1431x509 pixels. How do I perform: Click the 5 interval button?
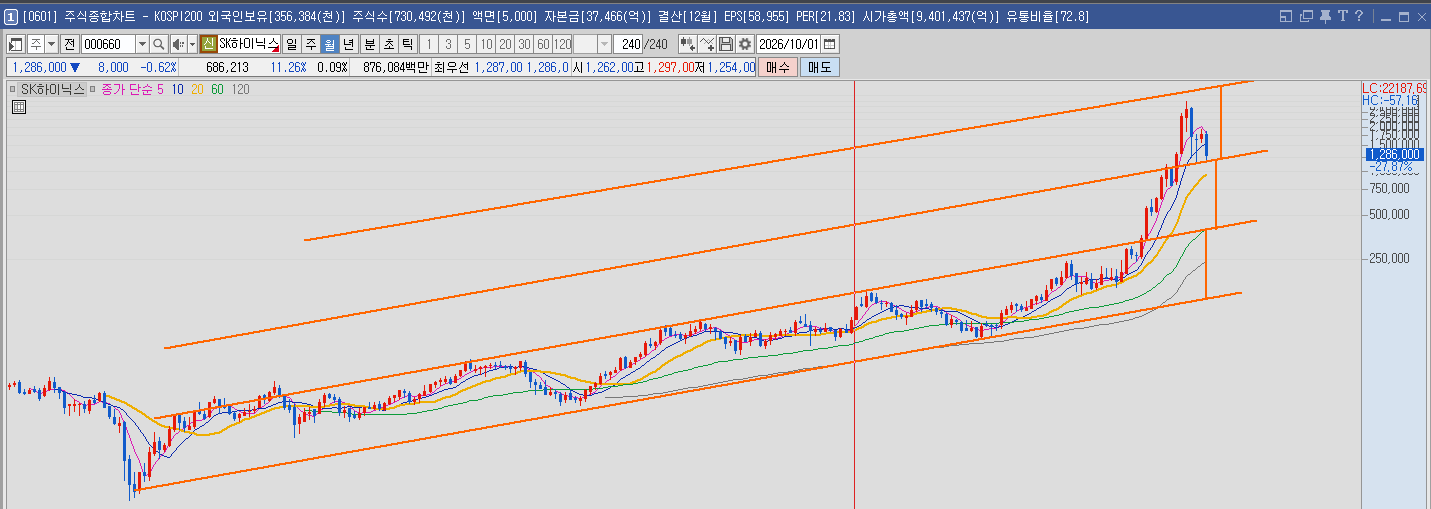coord(467,44)
